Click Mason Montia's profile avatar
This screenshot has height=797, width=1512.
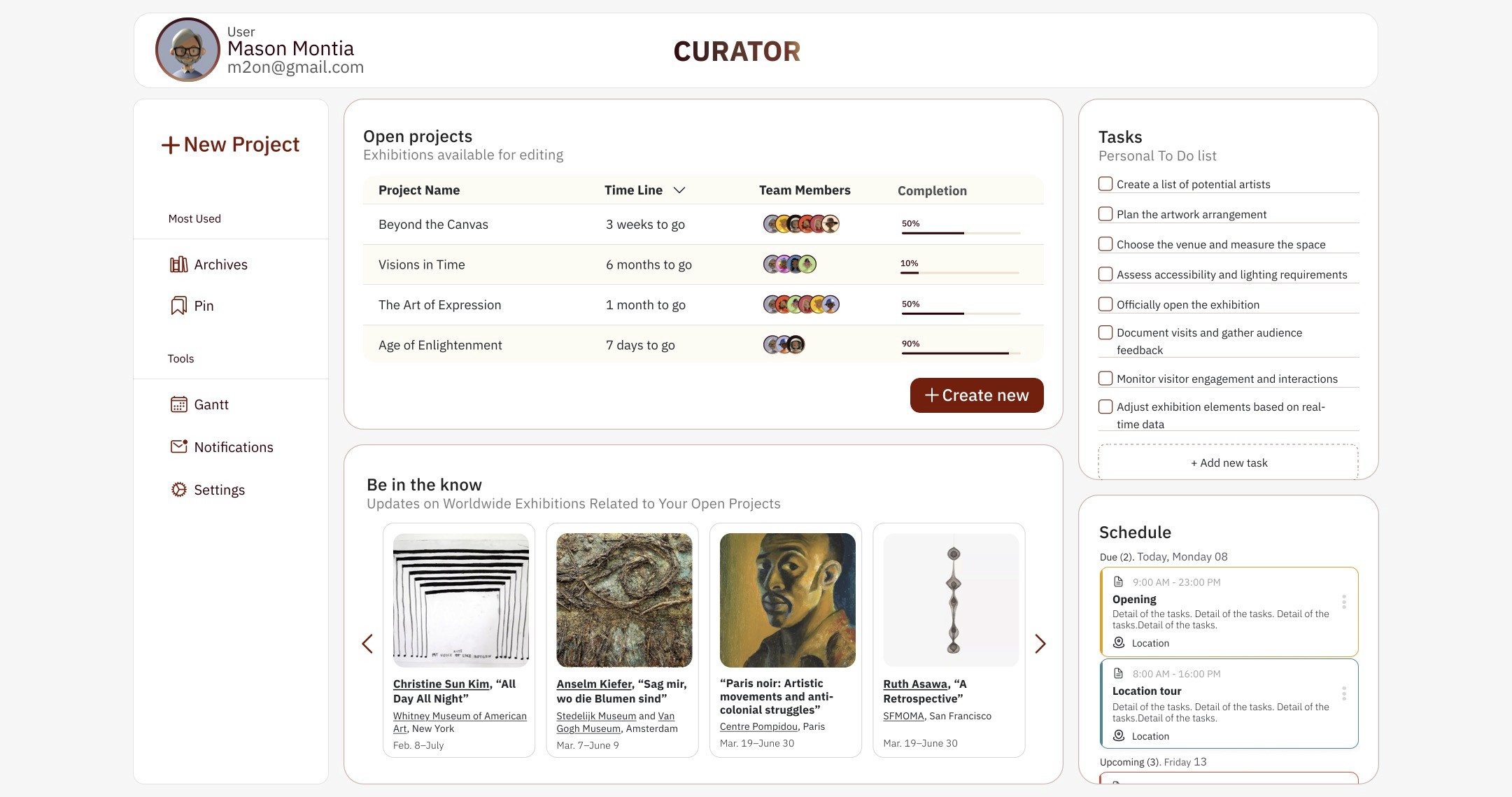point(188,50)
